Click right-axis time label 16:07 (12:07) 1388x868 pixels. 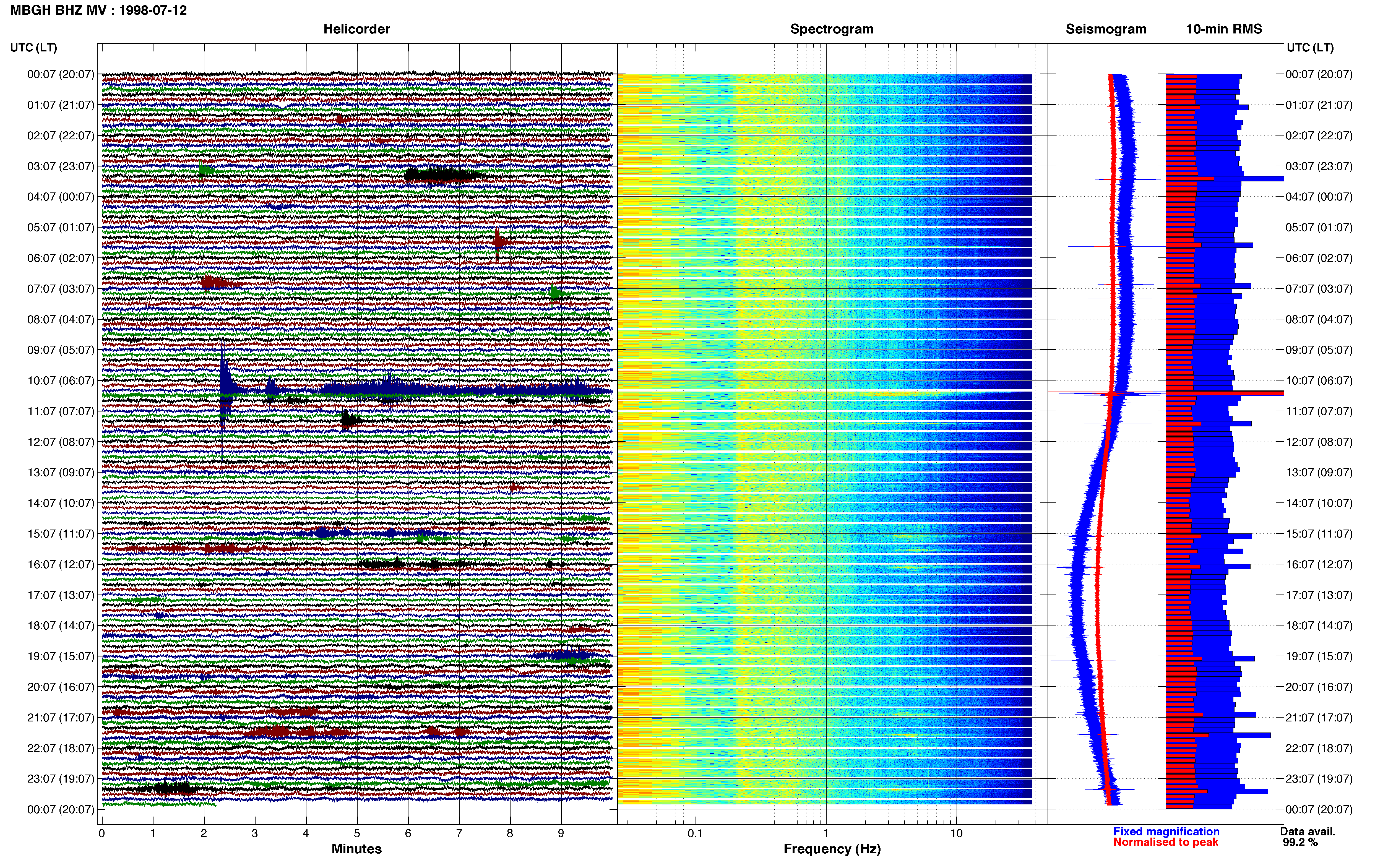1319,564
